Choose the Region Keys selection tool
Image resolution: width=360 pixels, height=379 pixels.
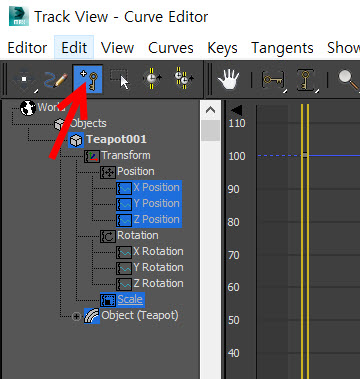120,80
